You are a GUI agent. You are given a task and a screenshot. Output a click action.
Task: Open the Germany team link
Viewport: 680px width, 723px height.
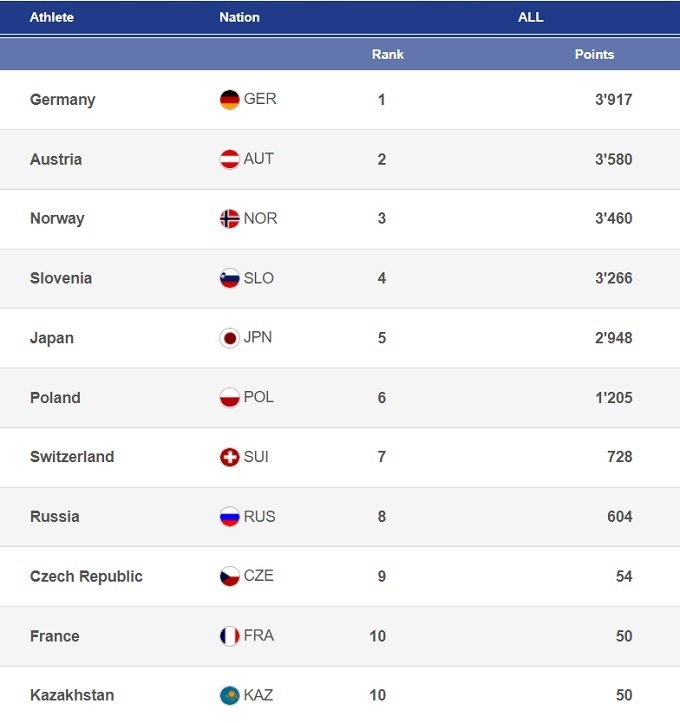point(63,100)
